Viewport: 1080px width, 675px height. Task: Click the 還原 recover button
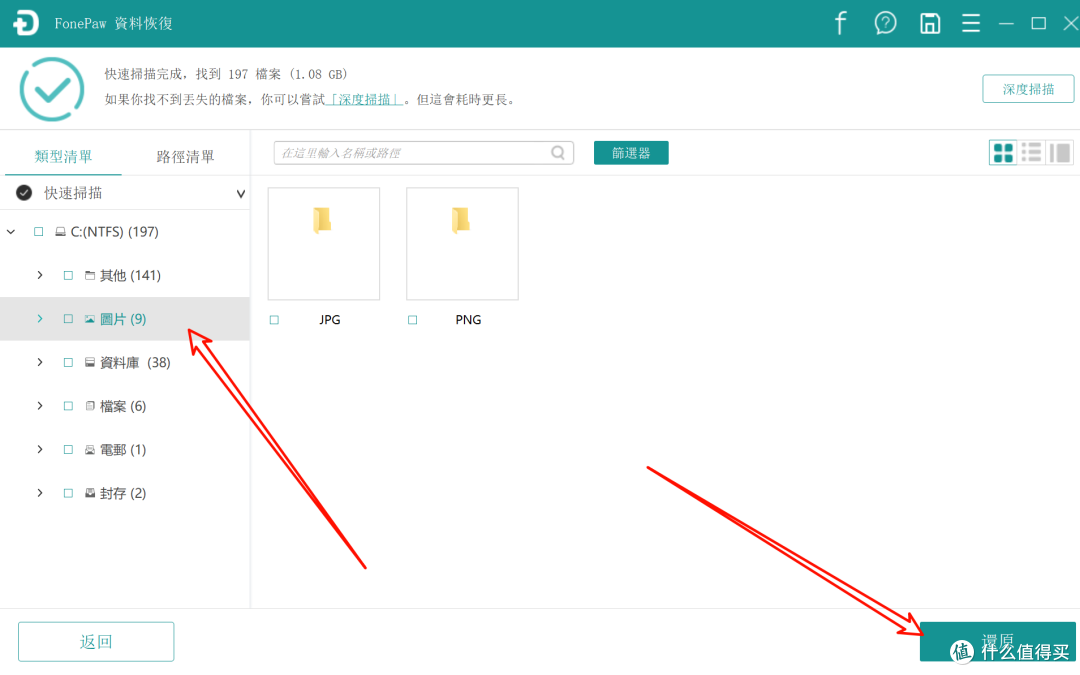pos(997,641)
